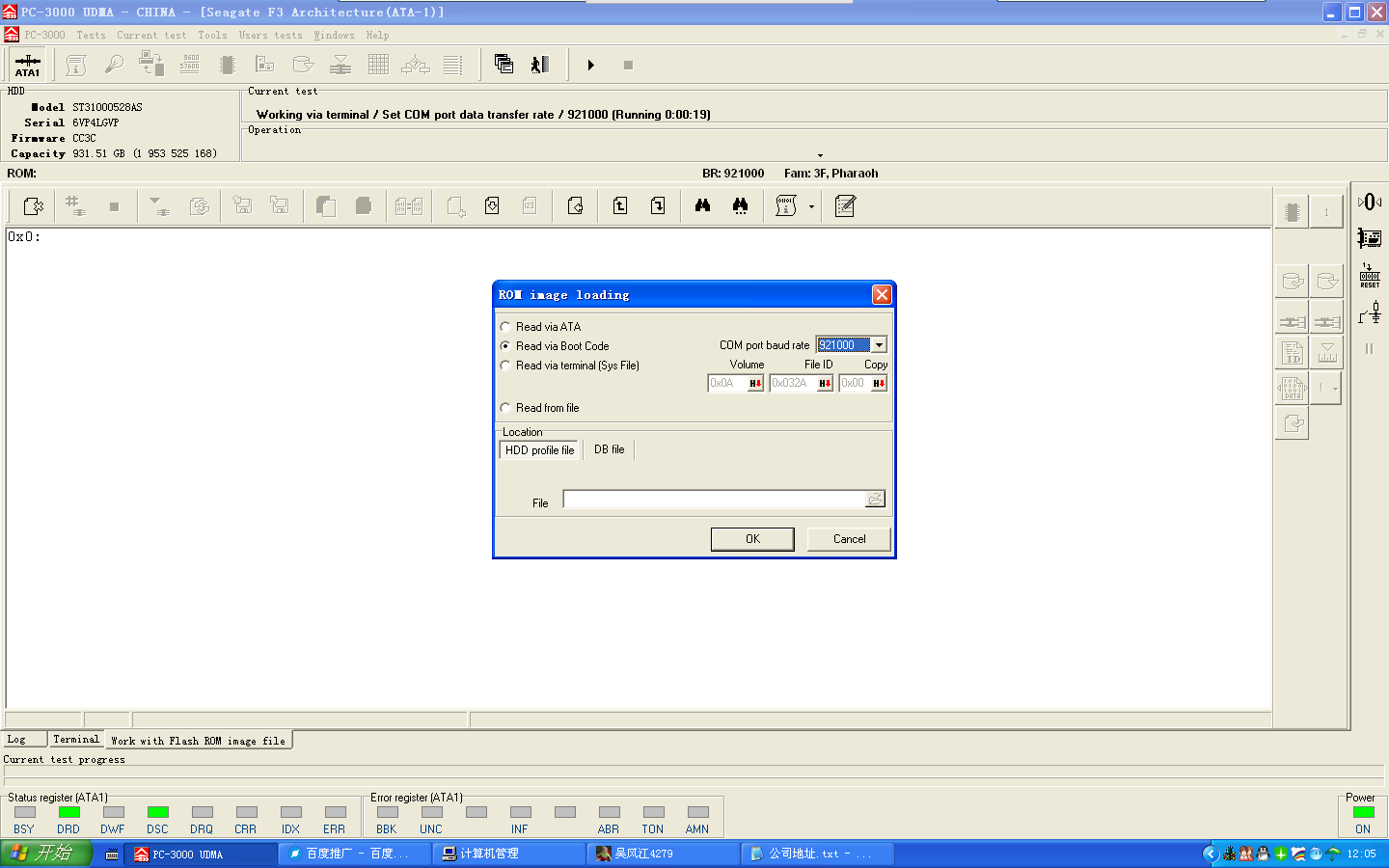This screenshot has width=1389, height=868.
Task: Open the Tools menu
Action: tap(212, 36)
